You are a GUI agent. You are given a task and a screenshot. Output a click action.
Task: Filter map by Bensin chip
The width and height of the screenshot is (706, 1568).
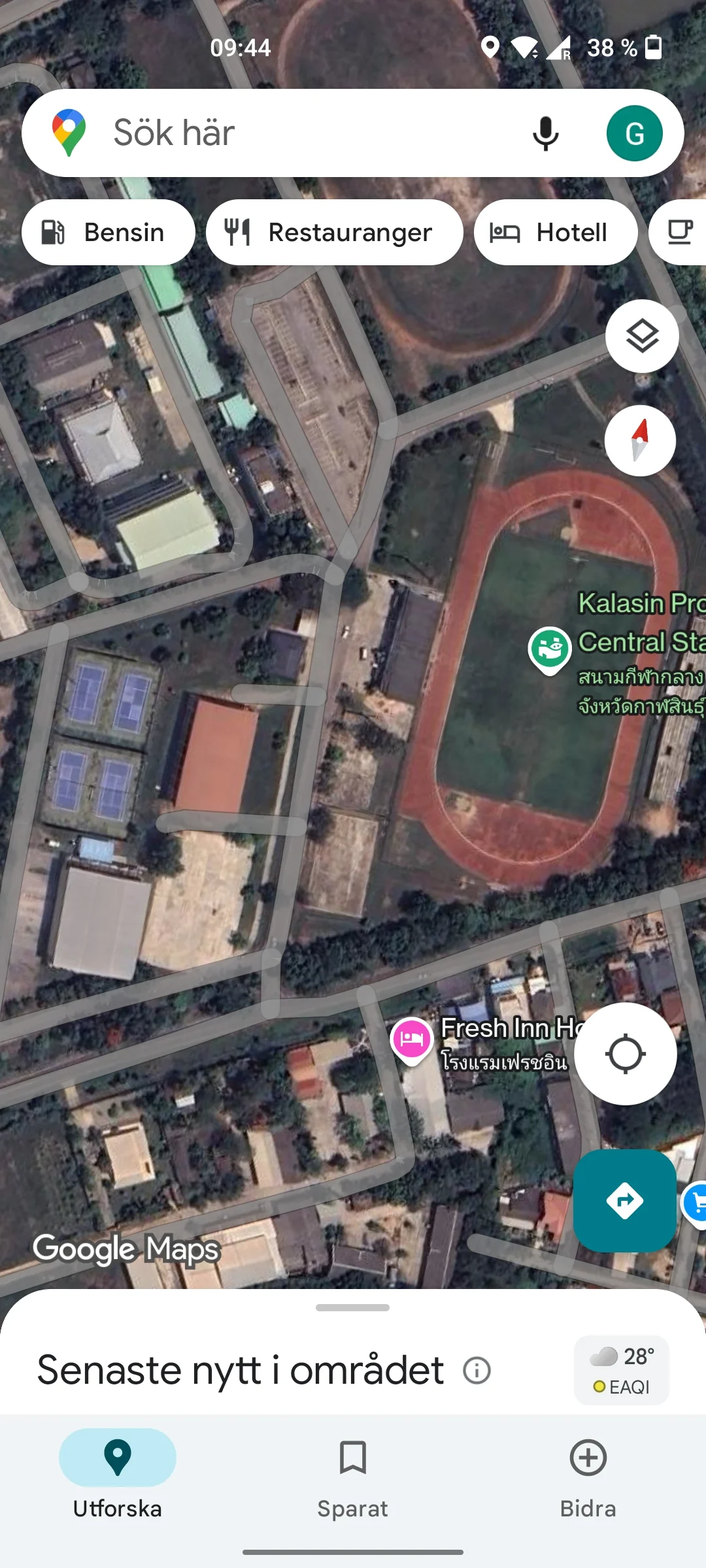109,233
